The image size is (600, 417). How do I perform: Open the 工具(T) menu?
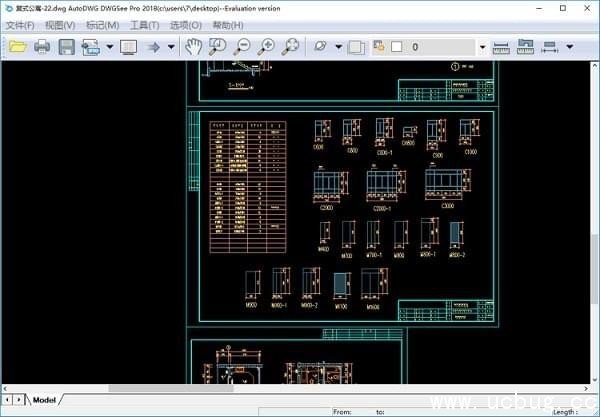(x=145, y=25)
